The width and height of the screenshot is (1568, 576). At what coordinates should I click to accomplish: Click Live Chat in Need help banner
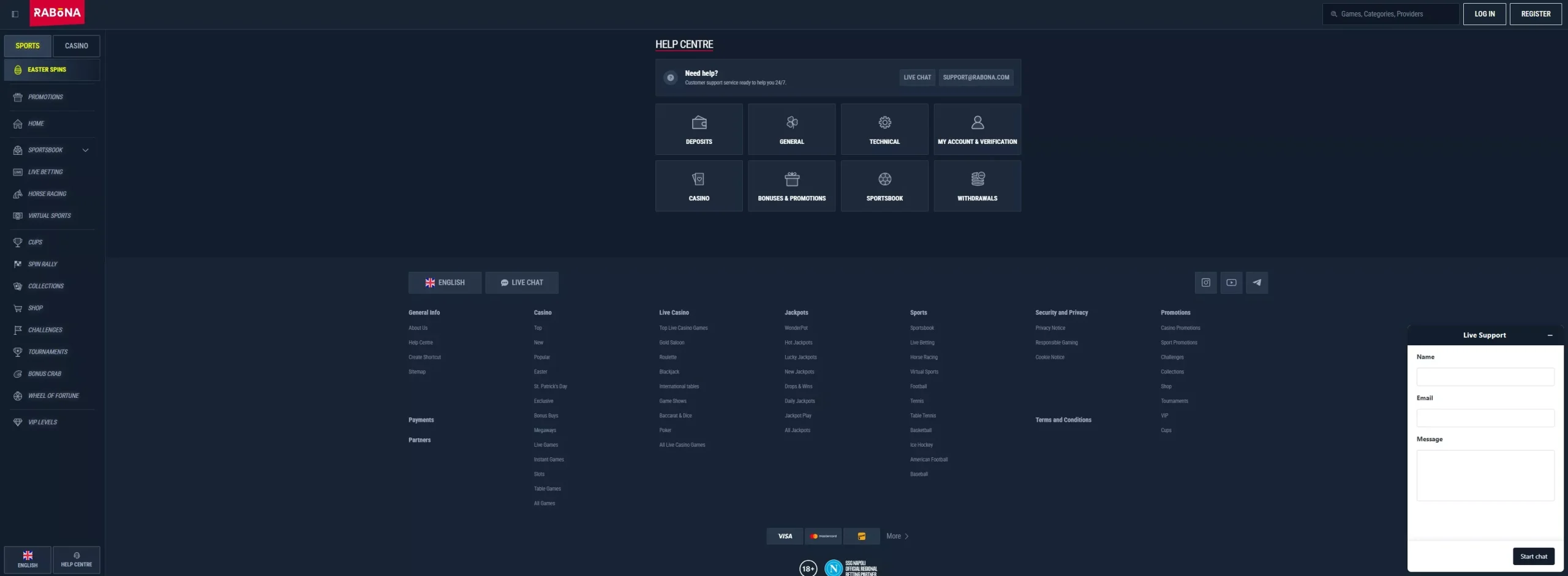(917, 78)
